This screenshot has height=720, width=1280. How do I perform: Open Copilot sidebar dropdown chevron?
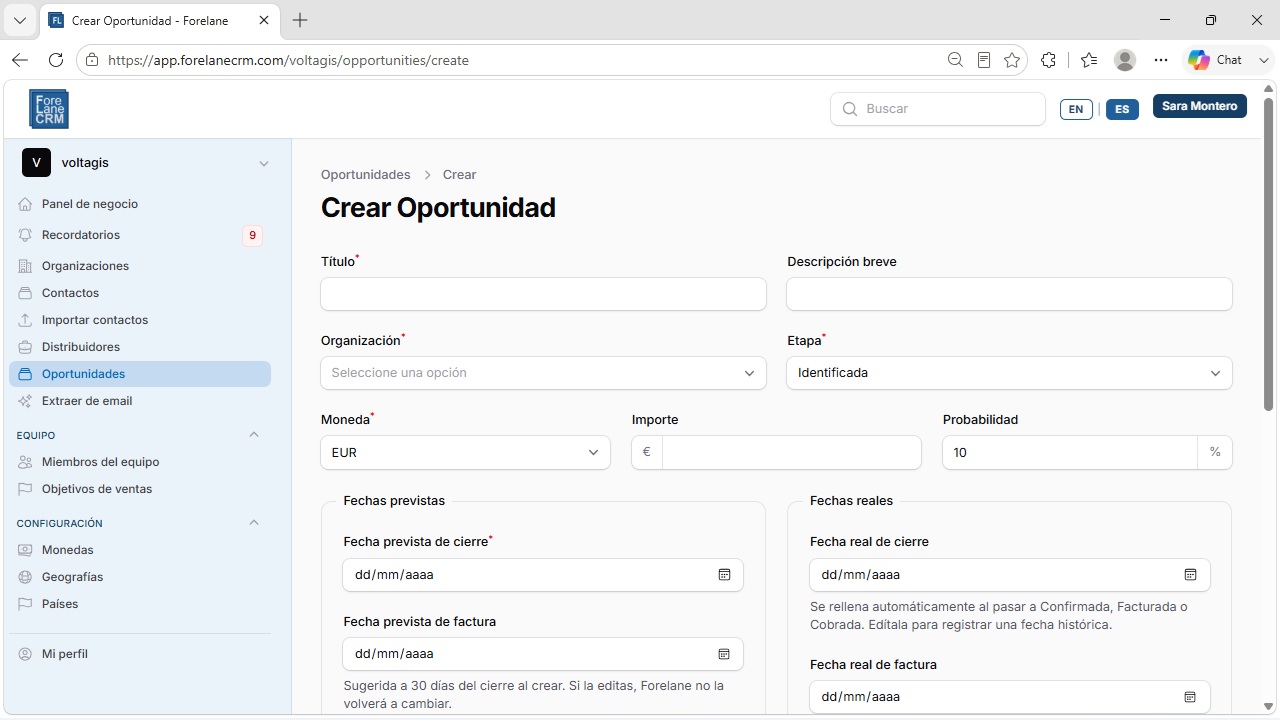point(1264,60)
